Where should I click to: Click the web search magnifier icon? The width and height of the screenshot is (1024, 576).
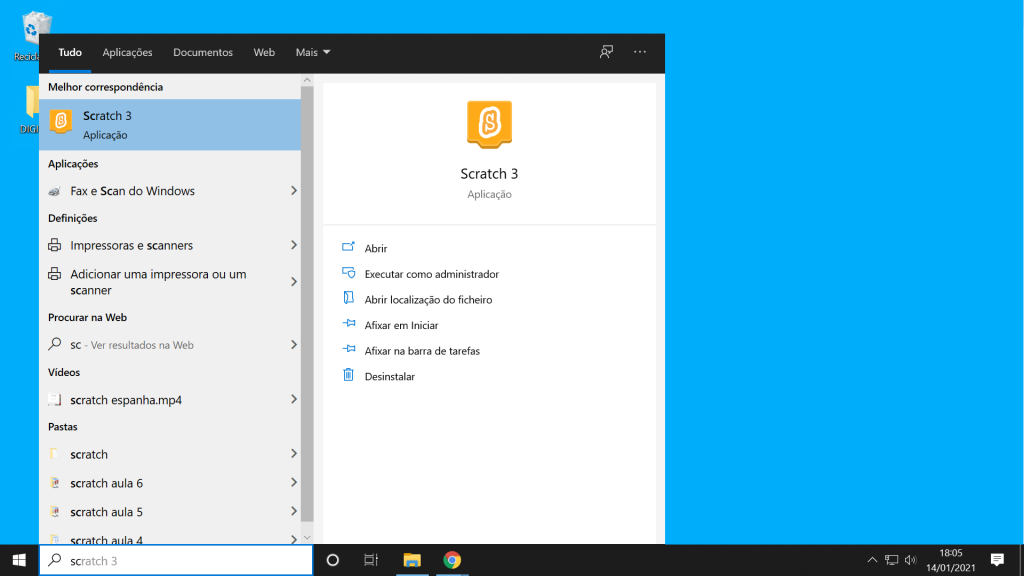tap(55, 344)
